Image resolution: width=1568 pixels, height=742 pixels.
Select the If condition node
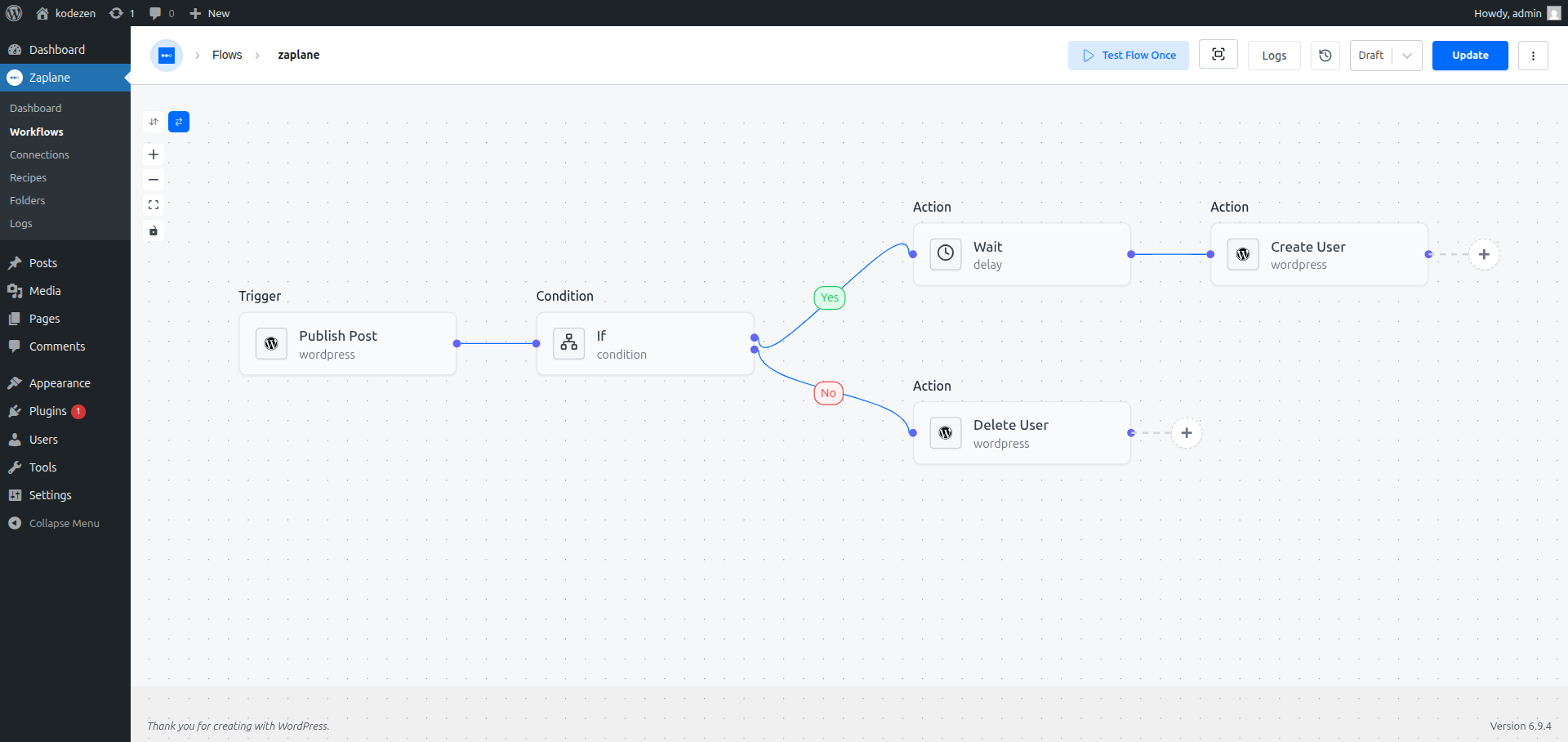[x=645, y=344]
